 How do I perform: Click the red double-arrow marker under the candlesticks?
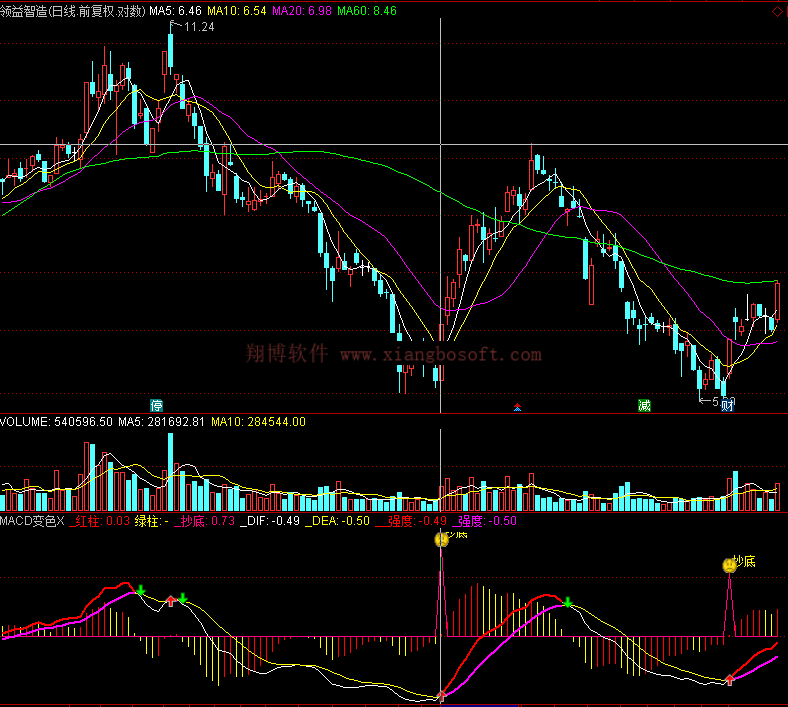[x=517, y=407]
